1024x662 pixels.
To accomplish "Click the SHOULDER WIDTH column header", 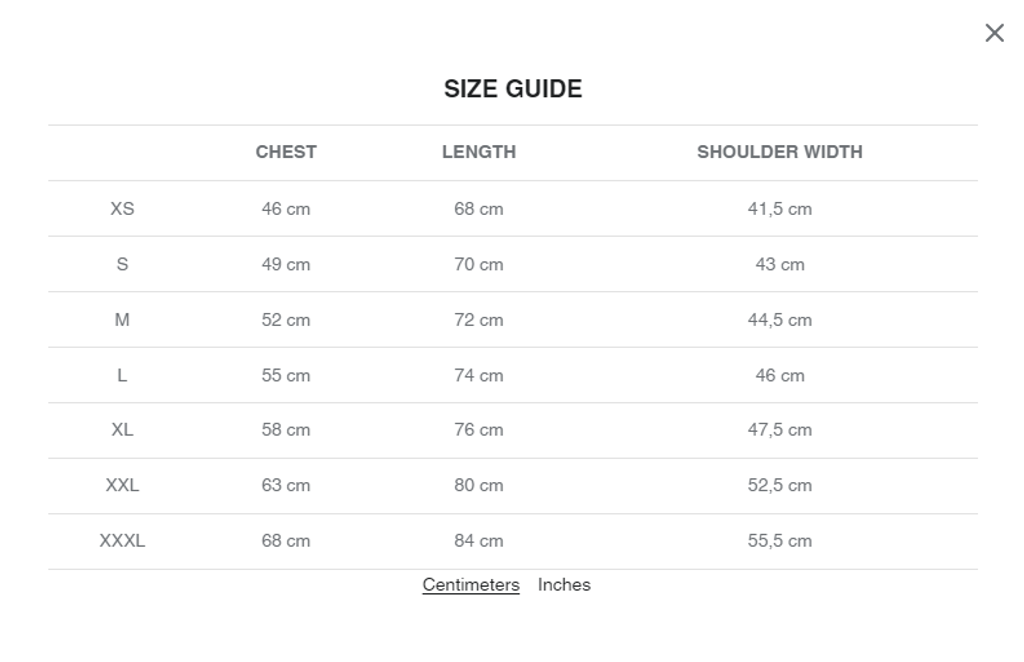I will (x=781, y=152).
